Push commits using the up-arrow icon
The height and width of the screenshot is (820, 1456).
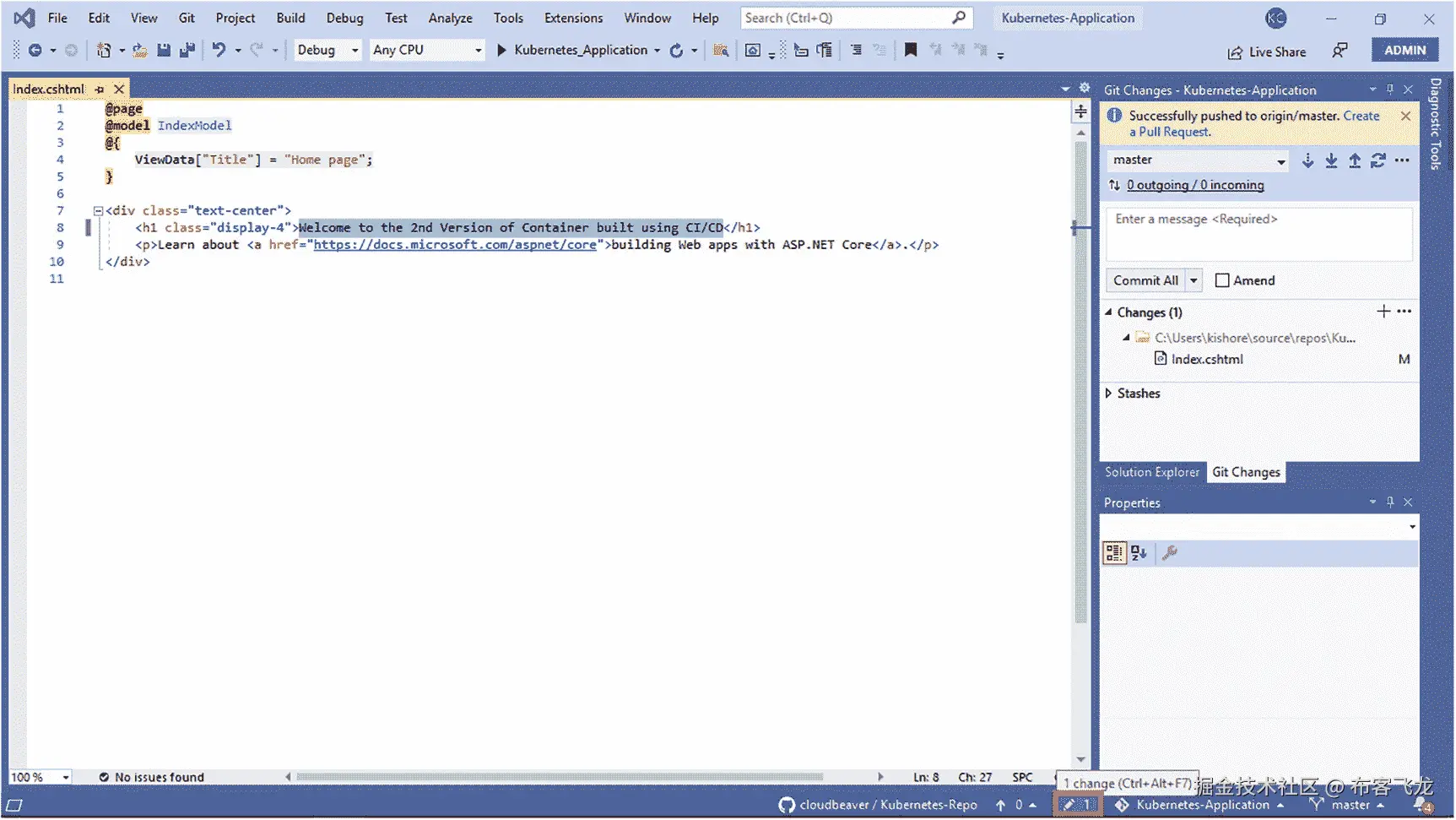[x=1355, y=160]
